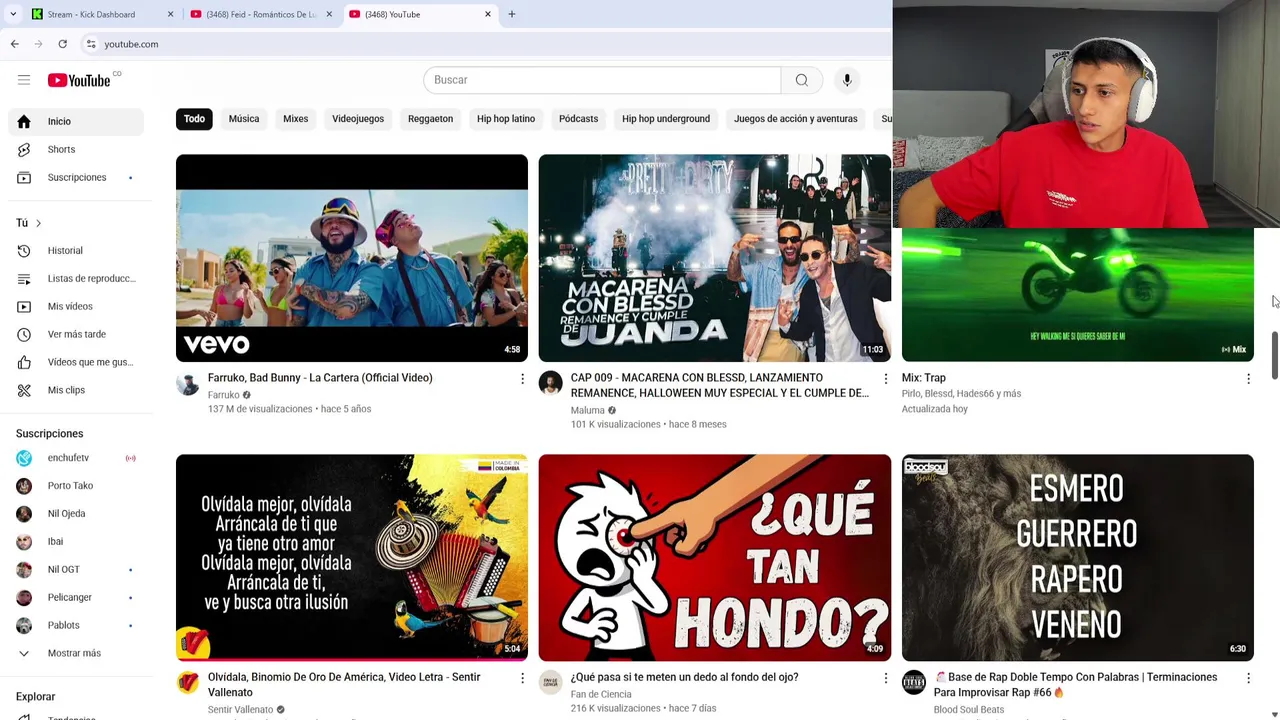Expand subscriptions with Mostrar más

point(76,653)
